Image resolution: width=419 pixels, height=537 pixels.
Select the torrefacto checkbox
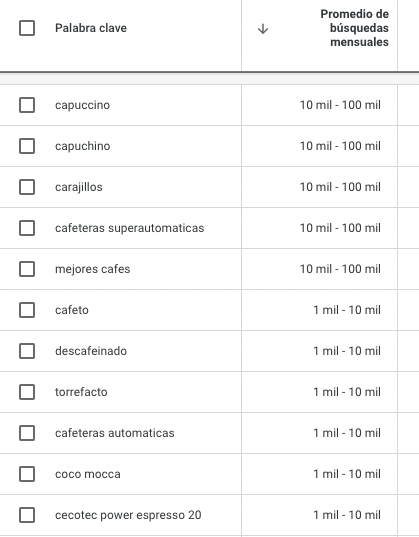point(27,392)
